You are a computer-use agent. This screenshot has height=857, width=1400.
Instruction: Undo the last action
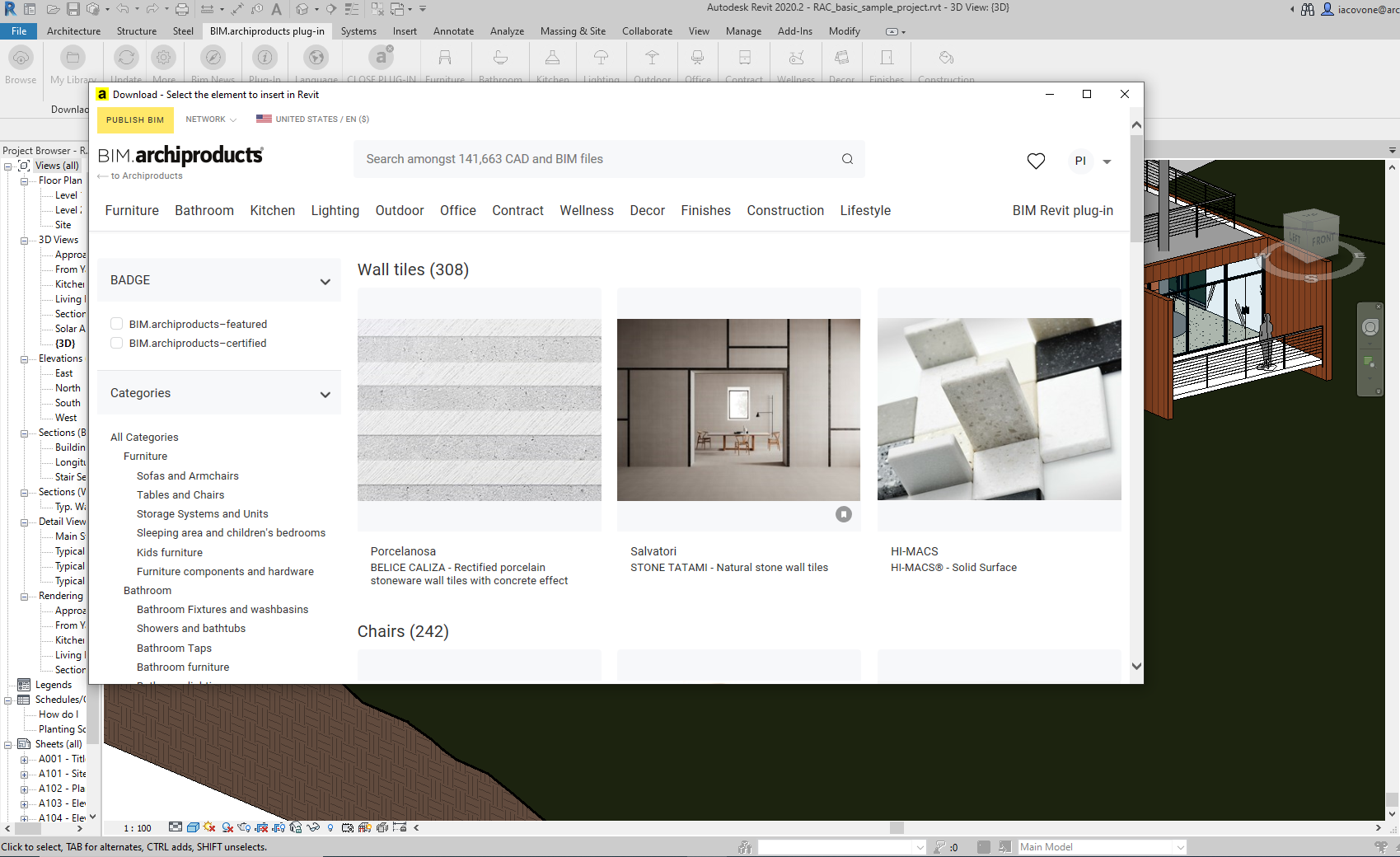point(122,7)
